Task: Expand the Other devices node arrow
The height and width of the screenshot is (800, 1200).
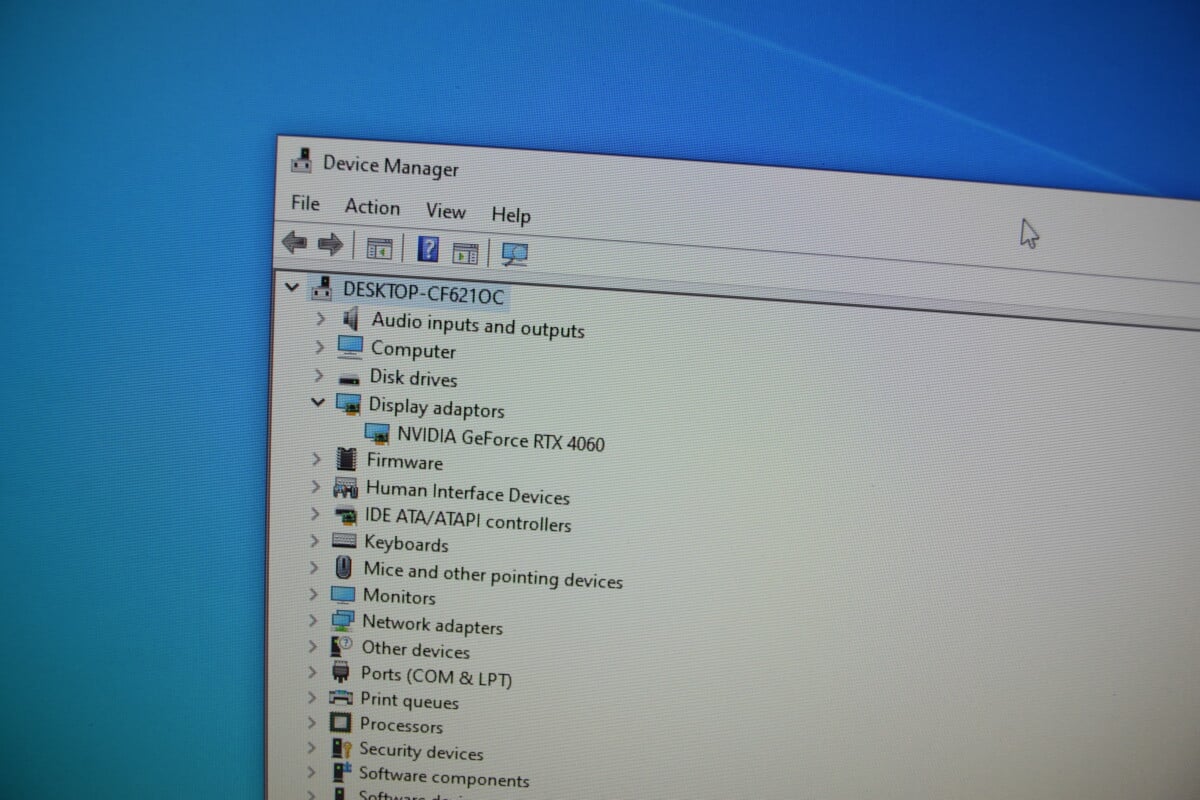Action: click(313, 645)
